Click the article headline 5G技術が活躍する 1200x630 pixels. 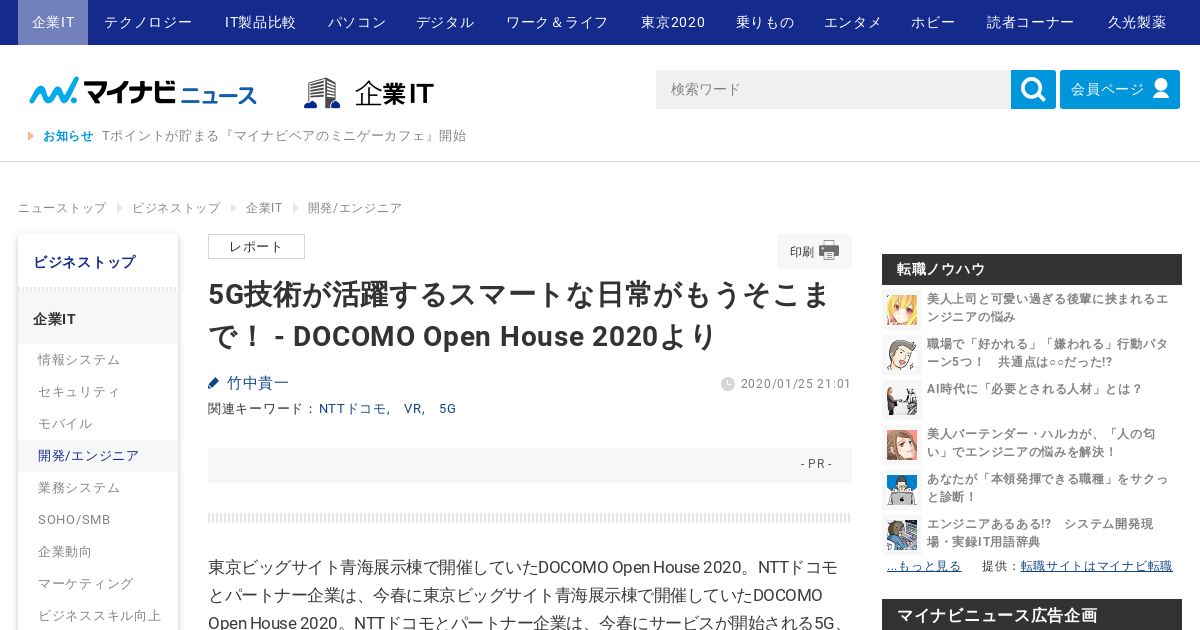click(520, 315)
